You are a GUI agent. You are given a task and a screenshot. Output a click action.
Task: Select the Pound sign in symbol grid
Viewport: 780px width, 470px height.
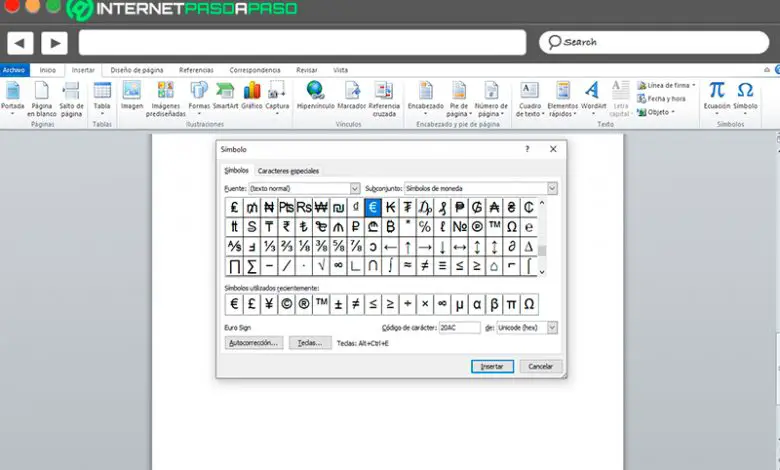coord(234,207)
